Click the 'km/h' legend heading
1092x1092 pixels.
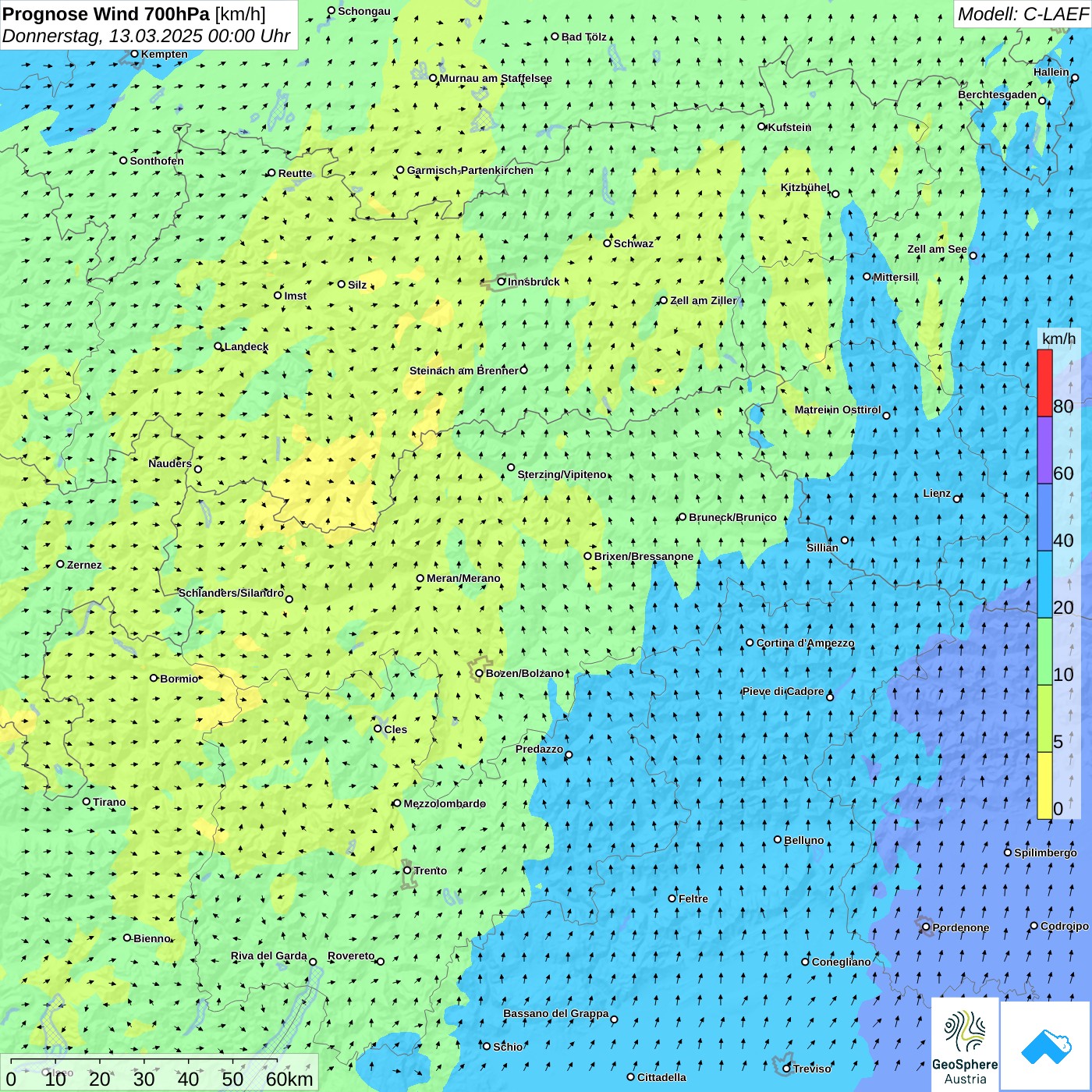pyautogui.click(x=1058, y=338)
